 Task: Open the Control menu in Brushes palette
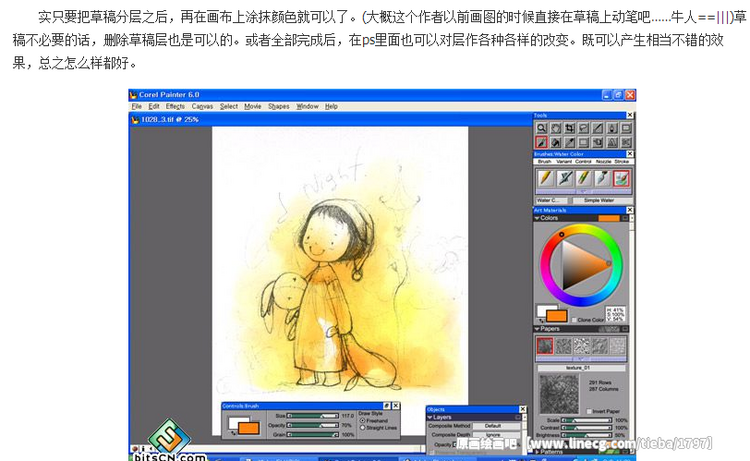click(x=583, y=162)
